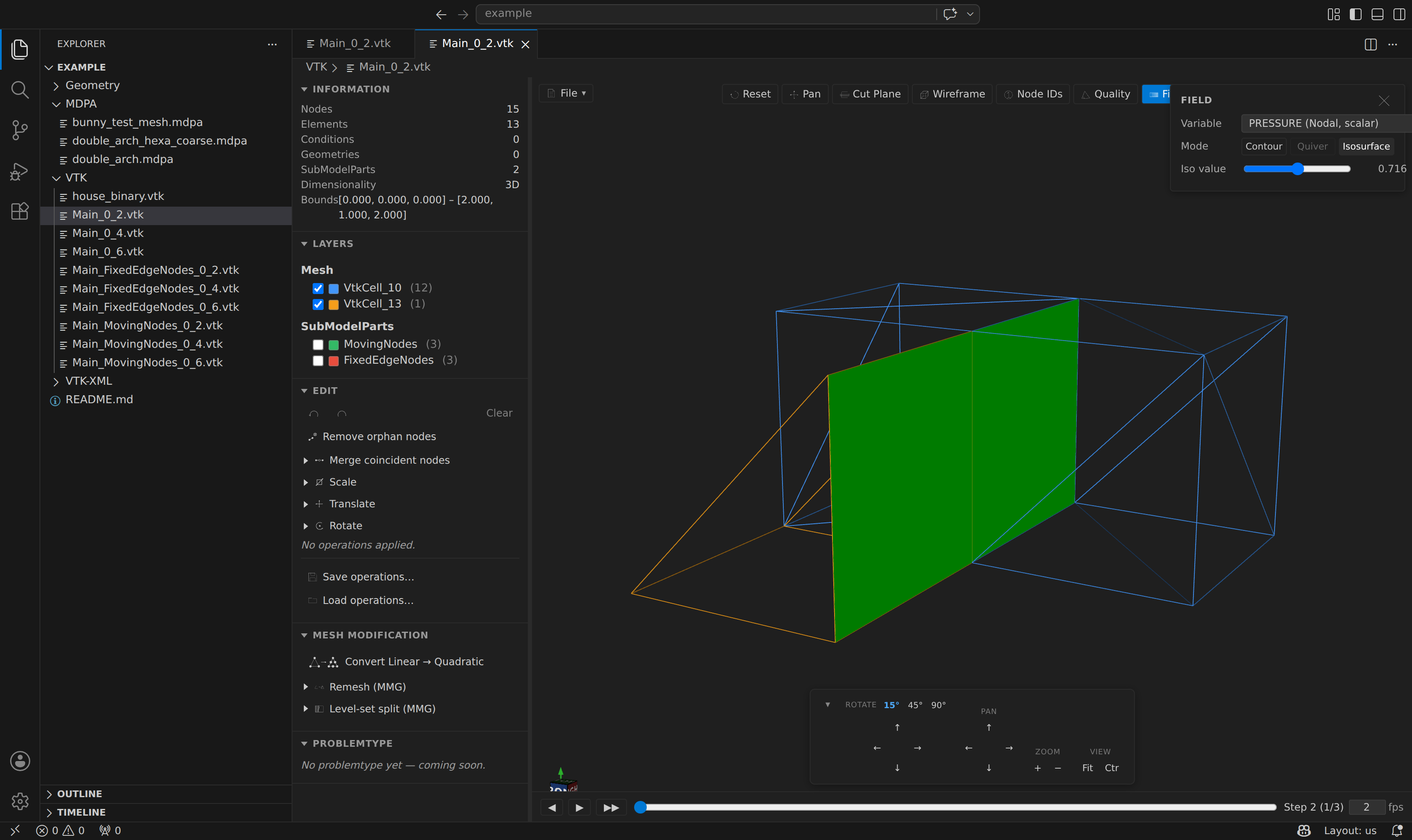1412x840 pixels.
Task: Close the FIELD panel
Action: click(x=1384, y=100)
